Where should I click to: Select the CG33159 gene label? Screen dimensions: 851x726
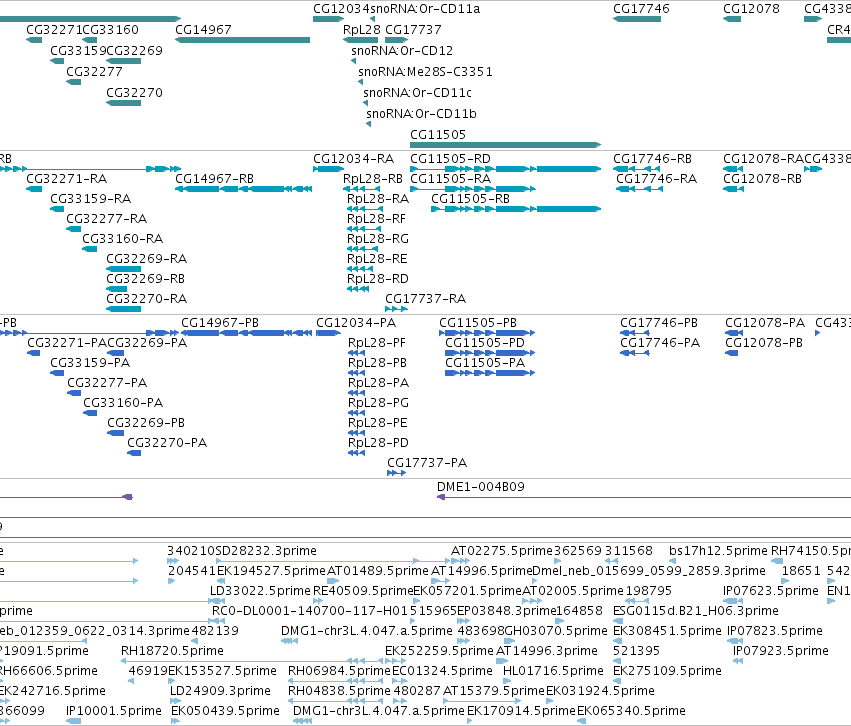(78, 50)
